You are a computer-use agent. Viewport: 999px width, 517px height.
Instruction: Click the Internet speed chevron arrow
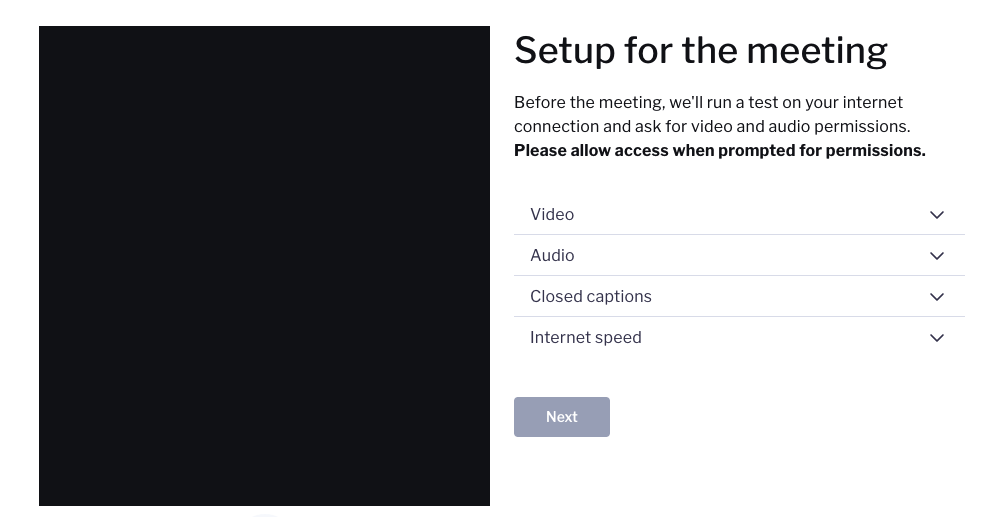[x=937, y=338]
